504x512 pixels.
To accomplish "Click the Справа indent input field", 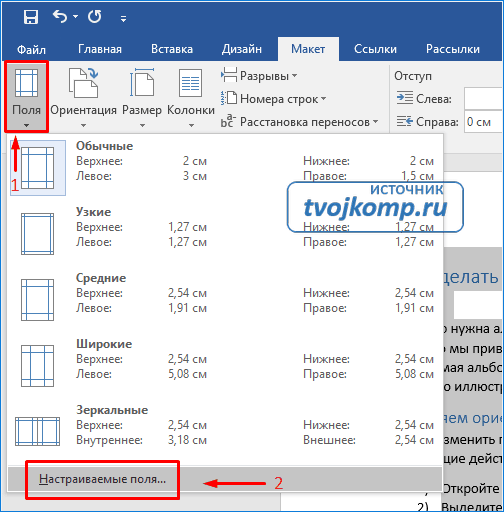I will pos(483,122).
